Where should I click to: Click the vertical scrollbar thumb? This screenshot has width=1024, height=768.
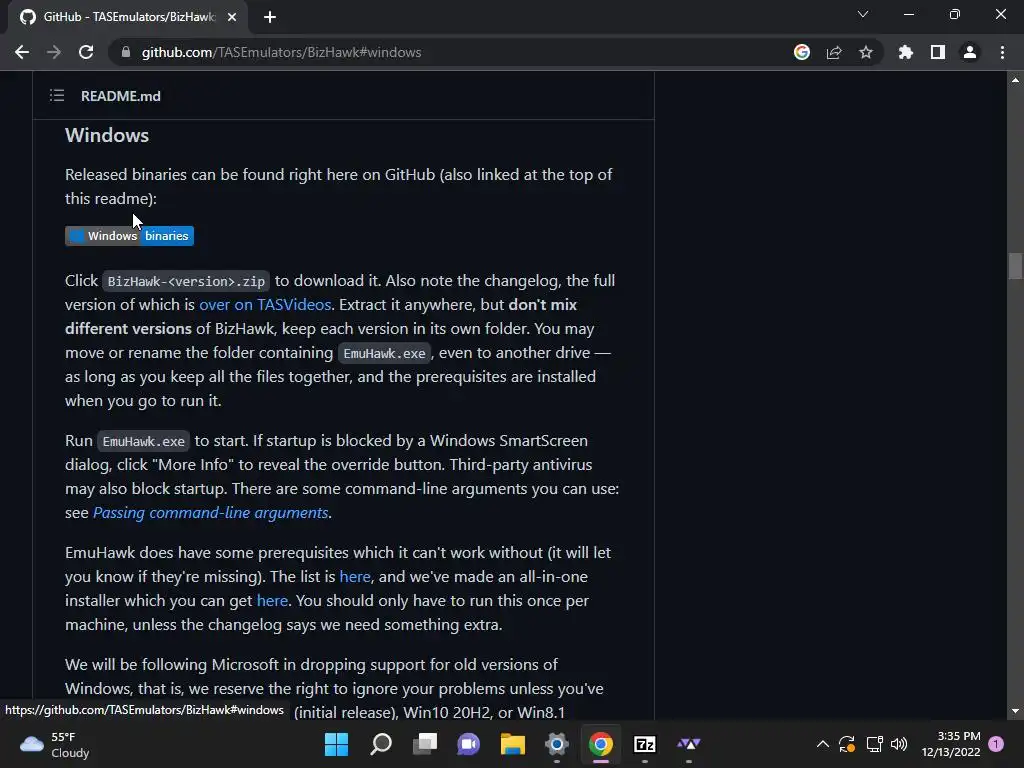click(1015, 266)
